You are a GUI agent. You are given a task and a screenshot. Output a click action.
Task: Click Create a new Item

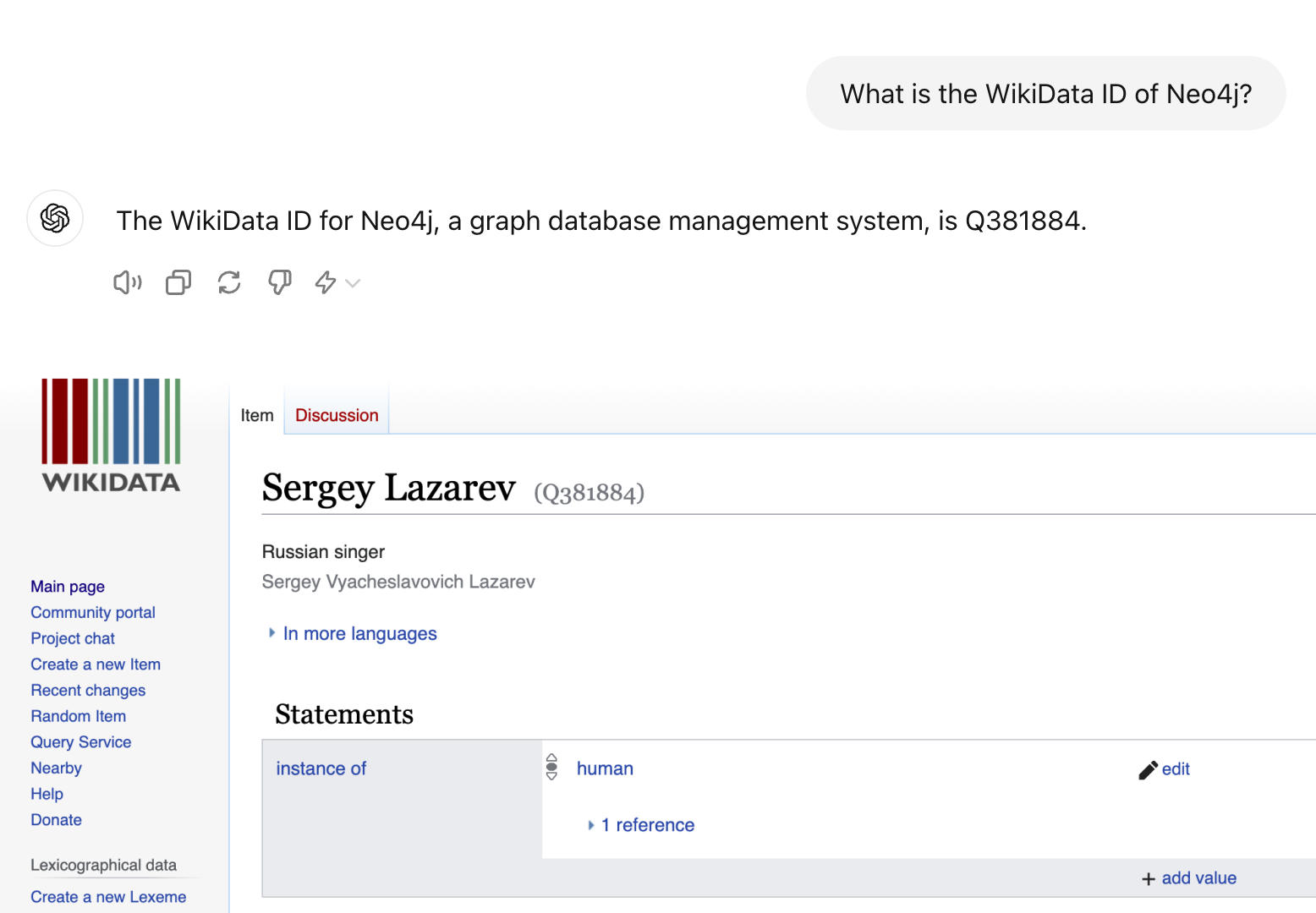[x=96, y=664]
